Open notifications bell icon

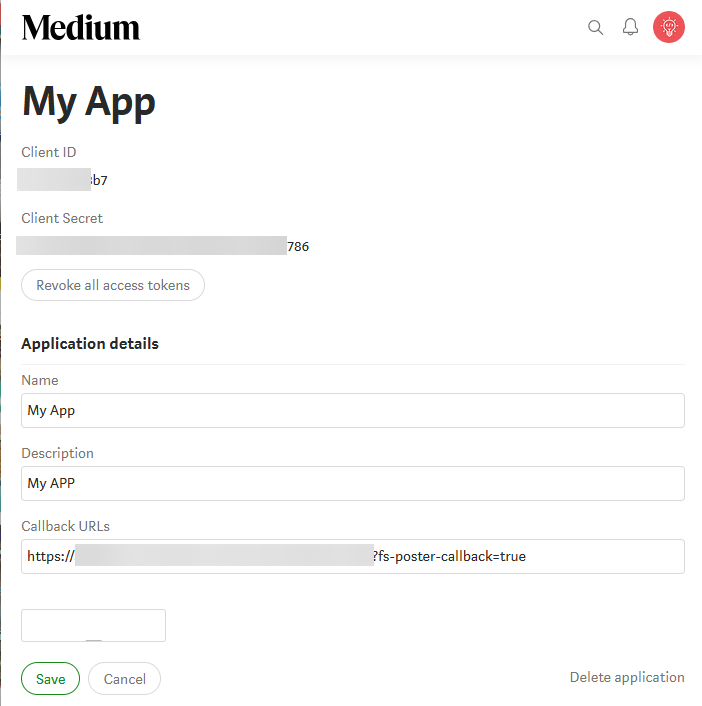[x=630, y=27]
